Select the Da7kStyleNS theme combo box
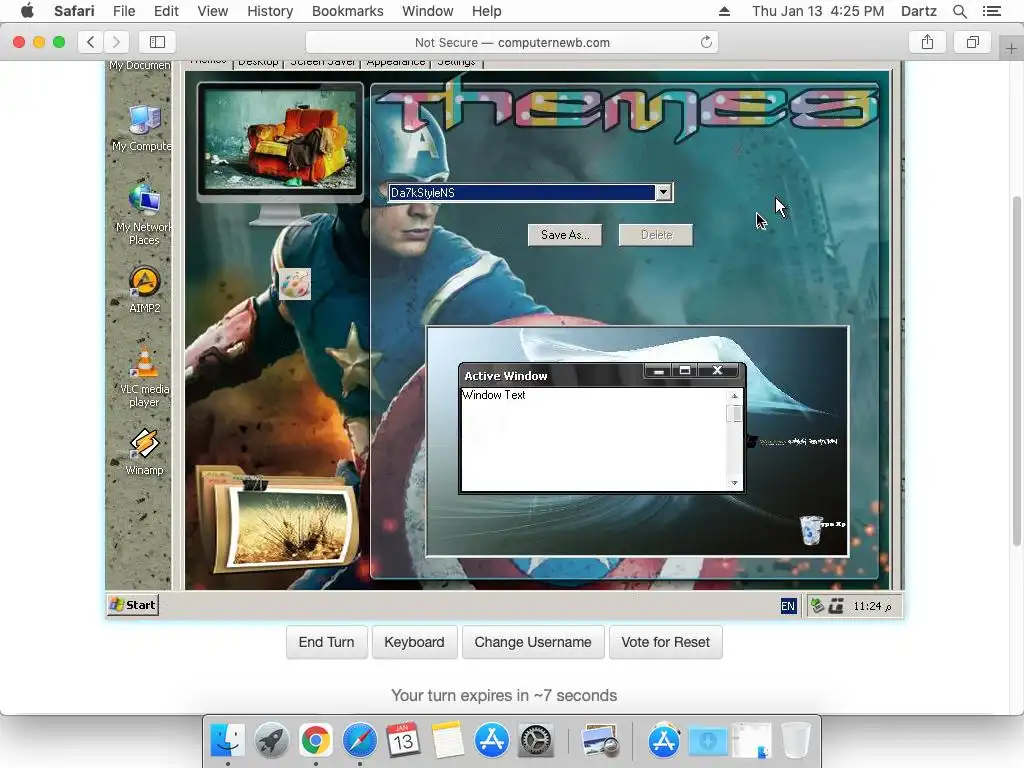The image size is (1024, 768). coord(530,192)
